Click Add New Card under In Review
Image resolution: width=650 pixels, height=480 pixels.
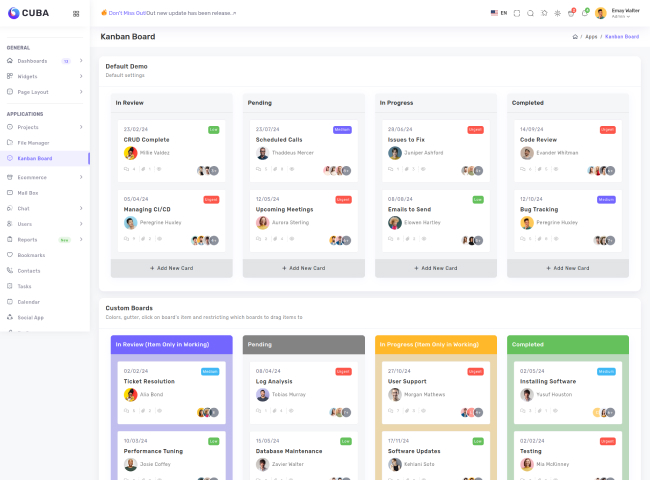point(172,268)
